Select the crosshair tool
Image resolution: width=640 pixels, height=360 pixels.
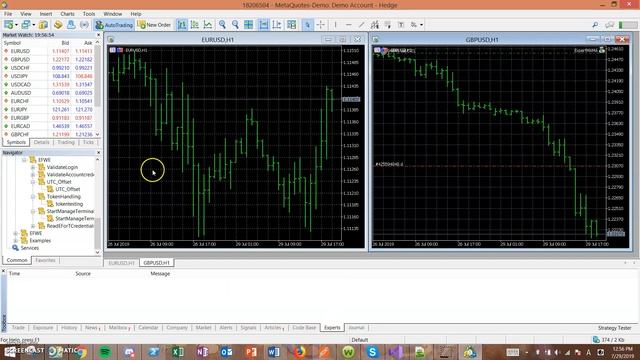[320, 25]
